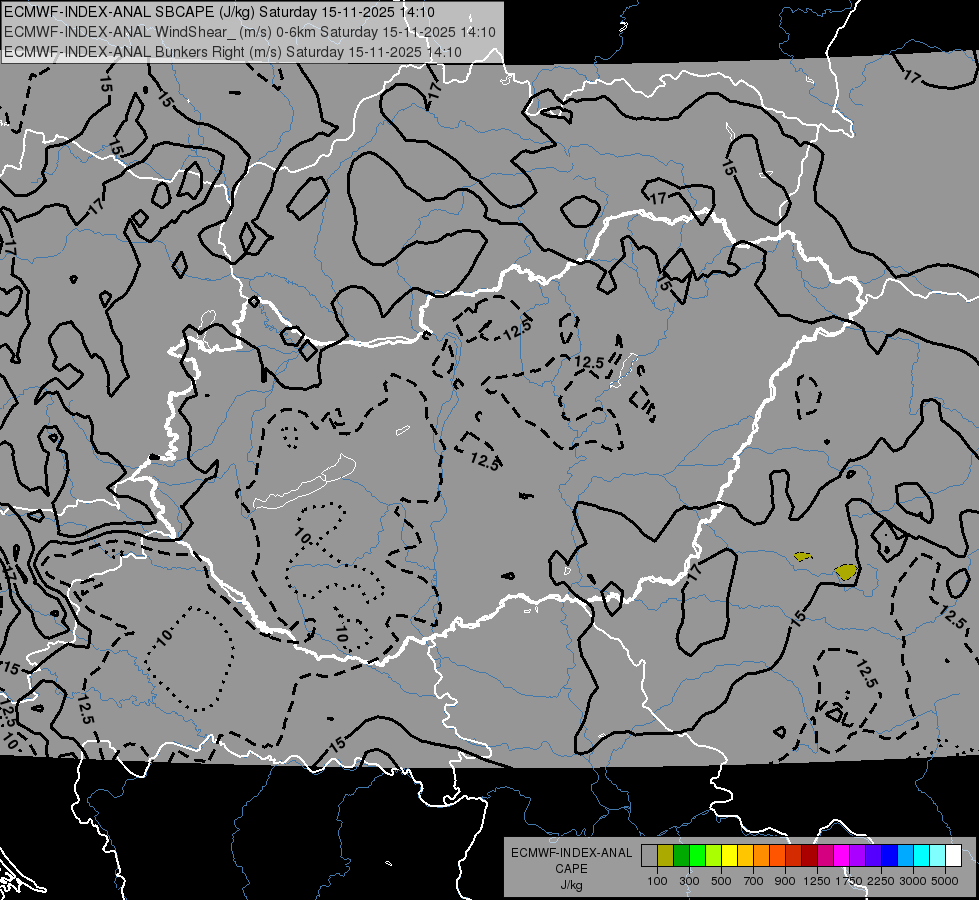Select the pale cyan legend swatch

[x=938, y=856]
